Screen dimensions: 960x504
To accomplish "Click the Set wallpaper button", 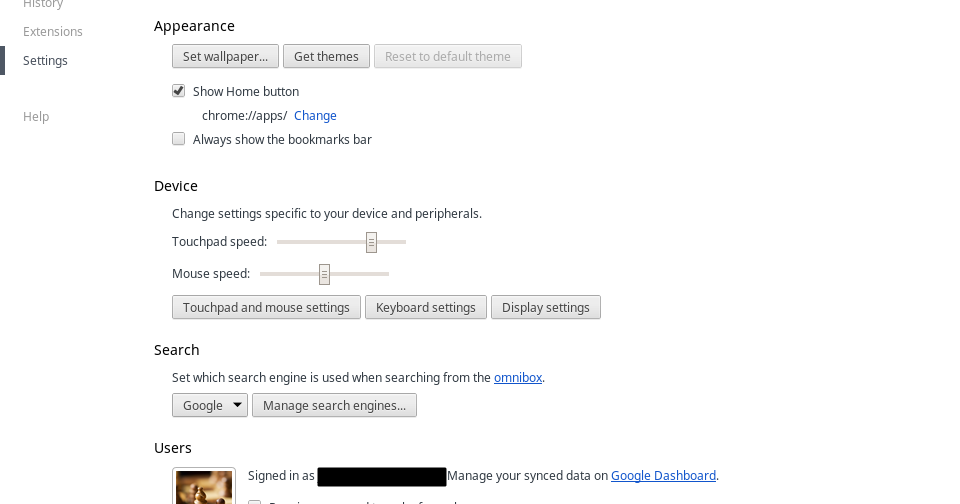I will coord(225,57).
